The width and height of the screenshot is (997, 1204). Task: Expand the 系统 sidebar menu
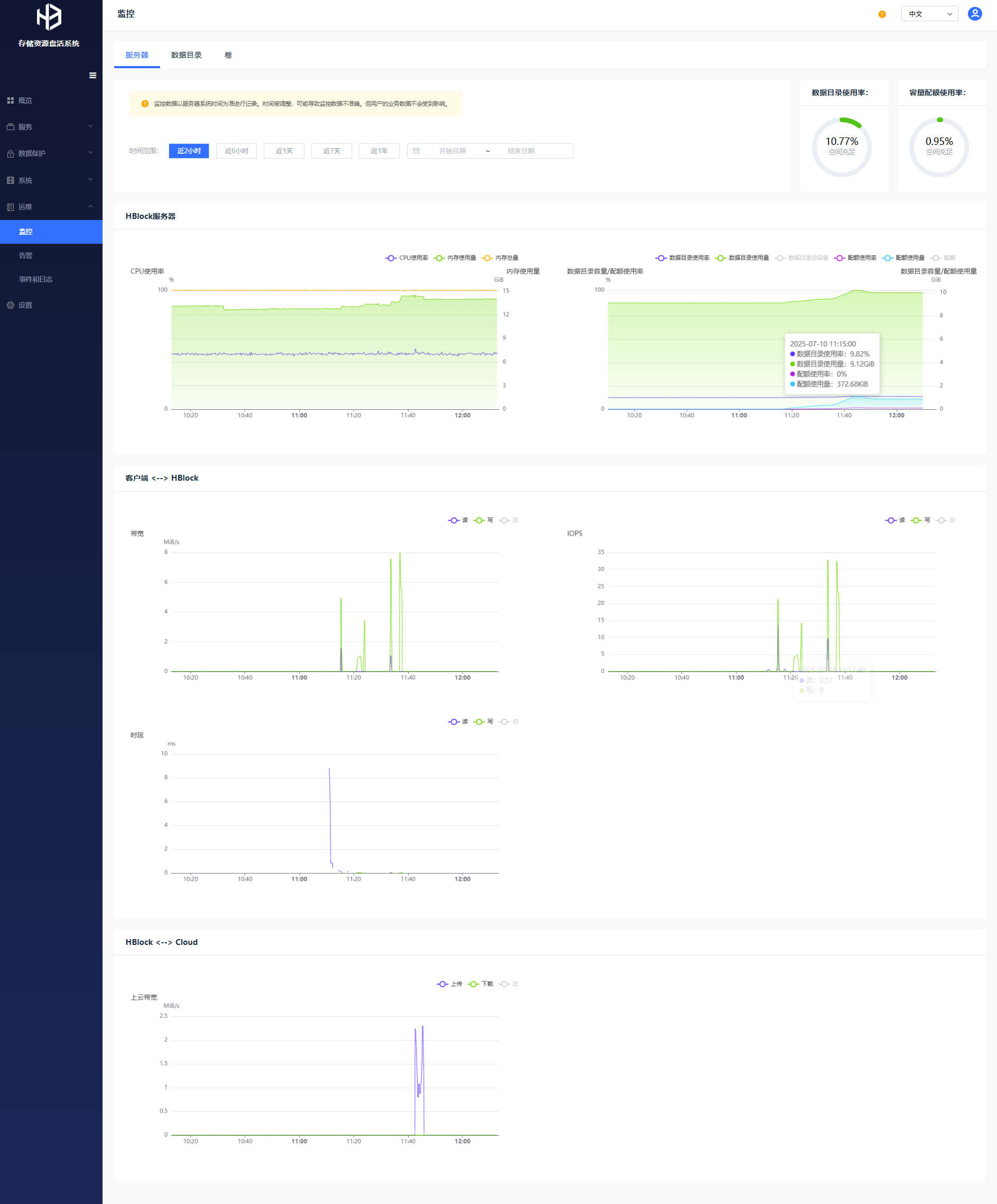51,180
